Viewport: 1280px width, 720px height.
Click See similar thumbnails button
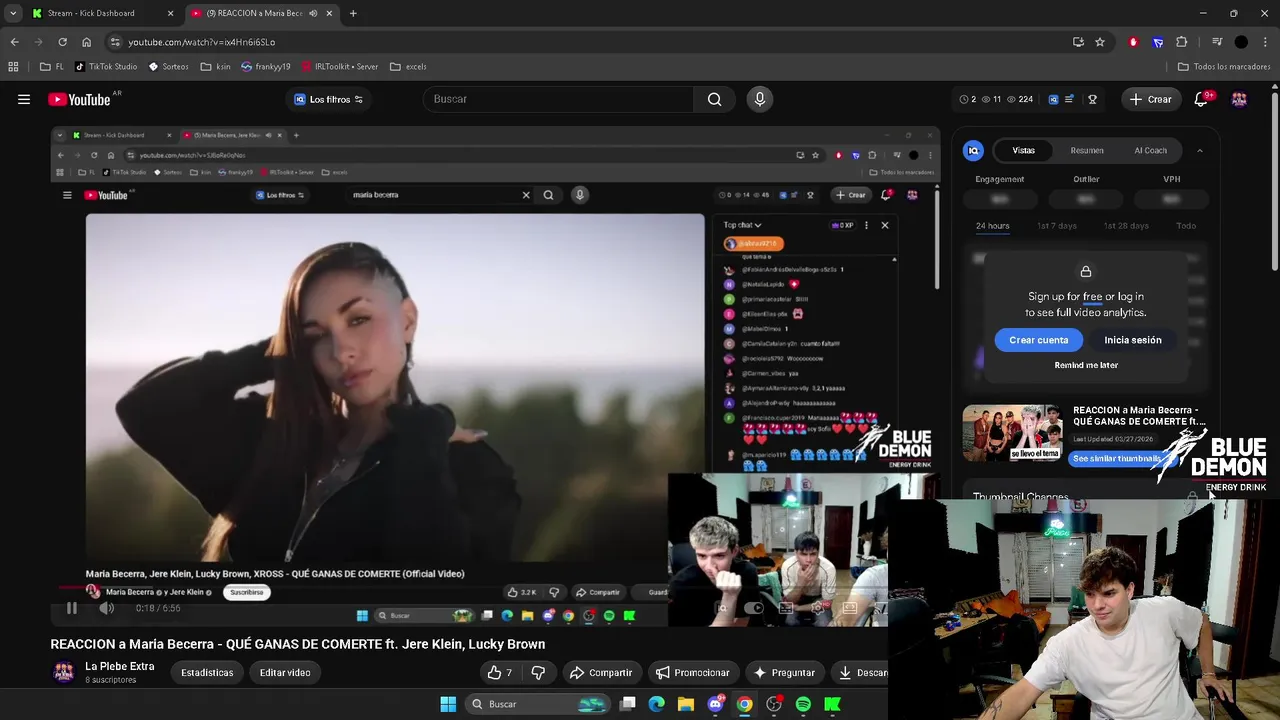pyautogui.click(x=1116, y=459)
